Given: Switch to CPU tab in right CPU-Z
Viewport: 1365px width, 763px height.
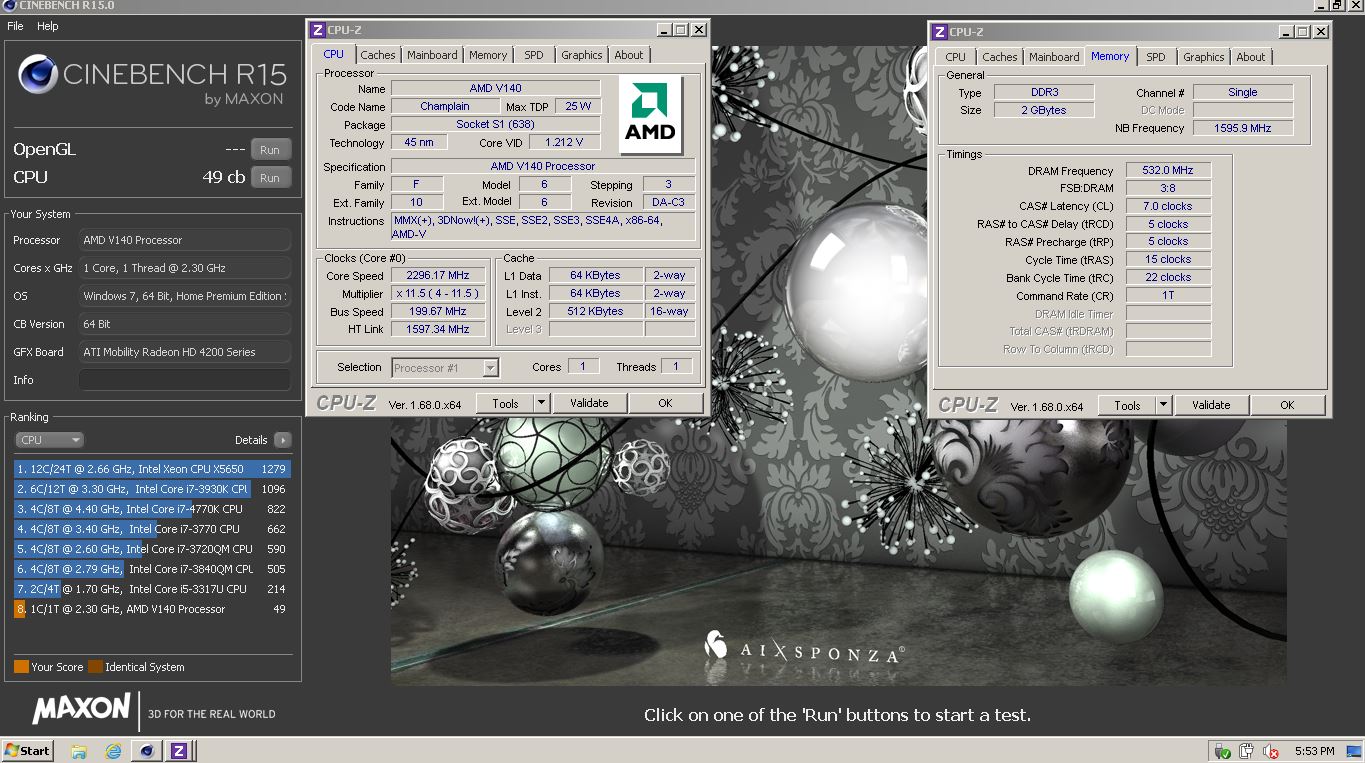Looking at the screenshot, I should click(955, 57).
